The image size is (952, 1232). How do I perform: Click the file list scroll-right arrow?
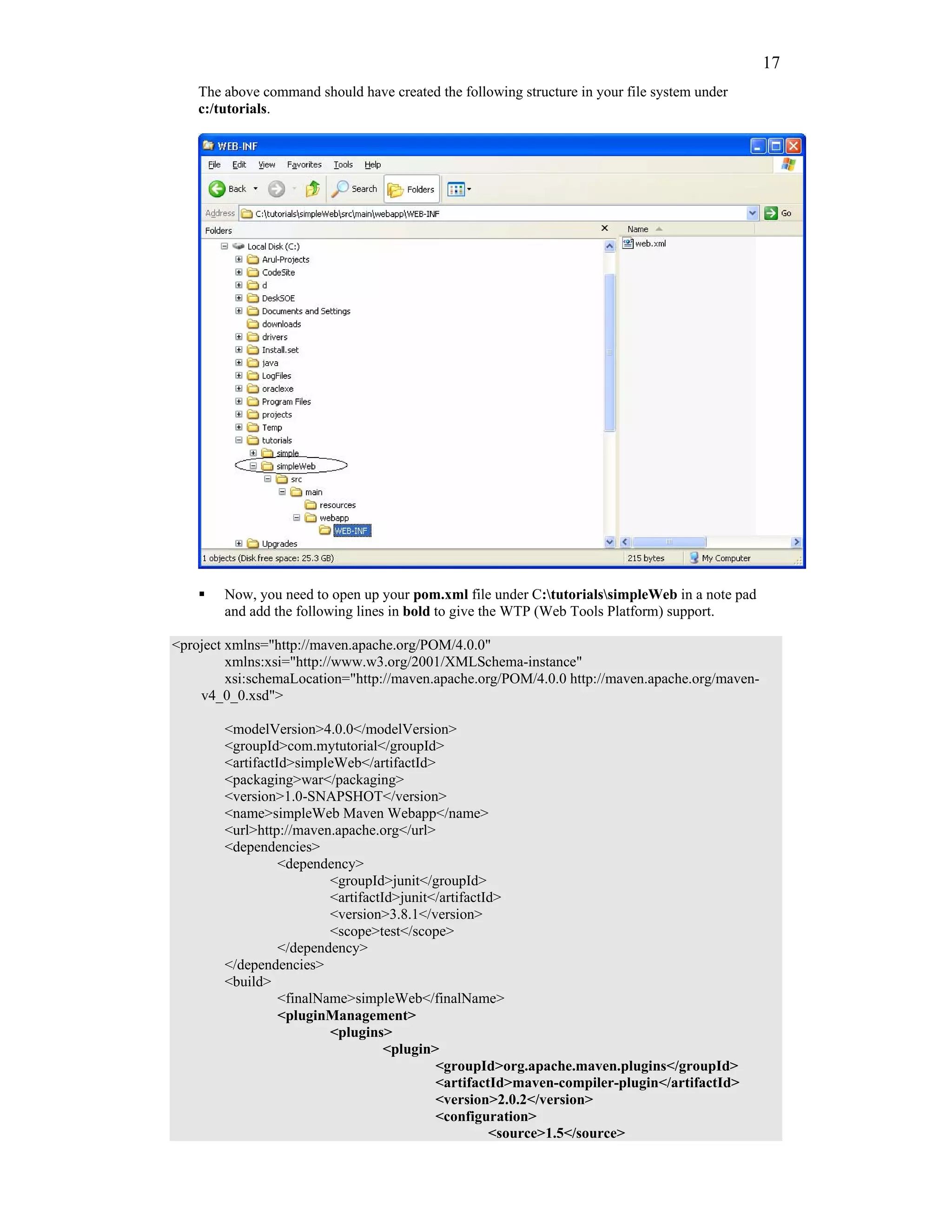coord(796,542)
